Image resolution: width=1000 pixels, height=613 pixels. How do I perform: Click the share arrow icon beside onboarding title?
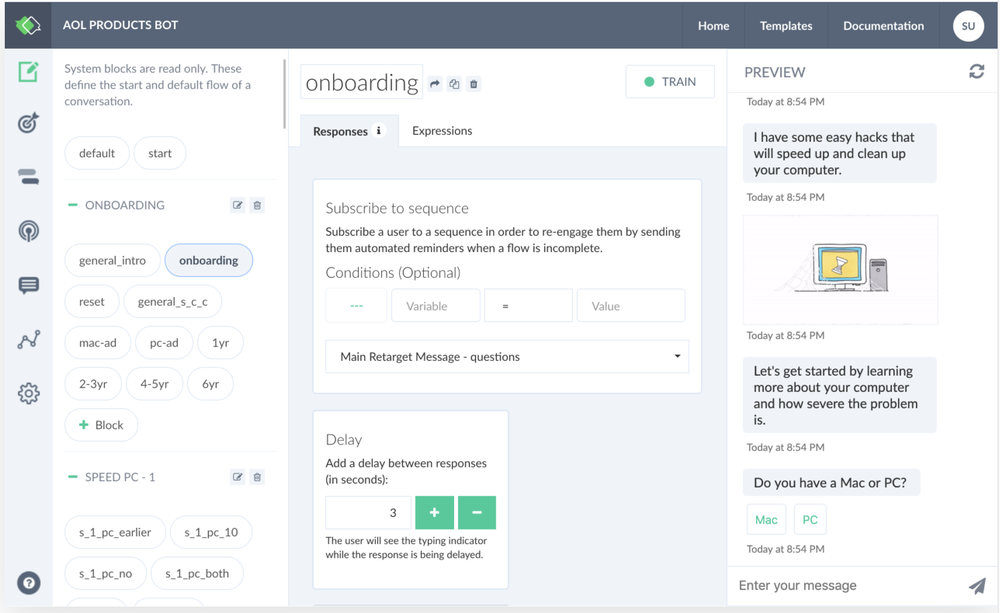pyautogui.click(x=435, y=84)
